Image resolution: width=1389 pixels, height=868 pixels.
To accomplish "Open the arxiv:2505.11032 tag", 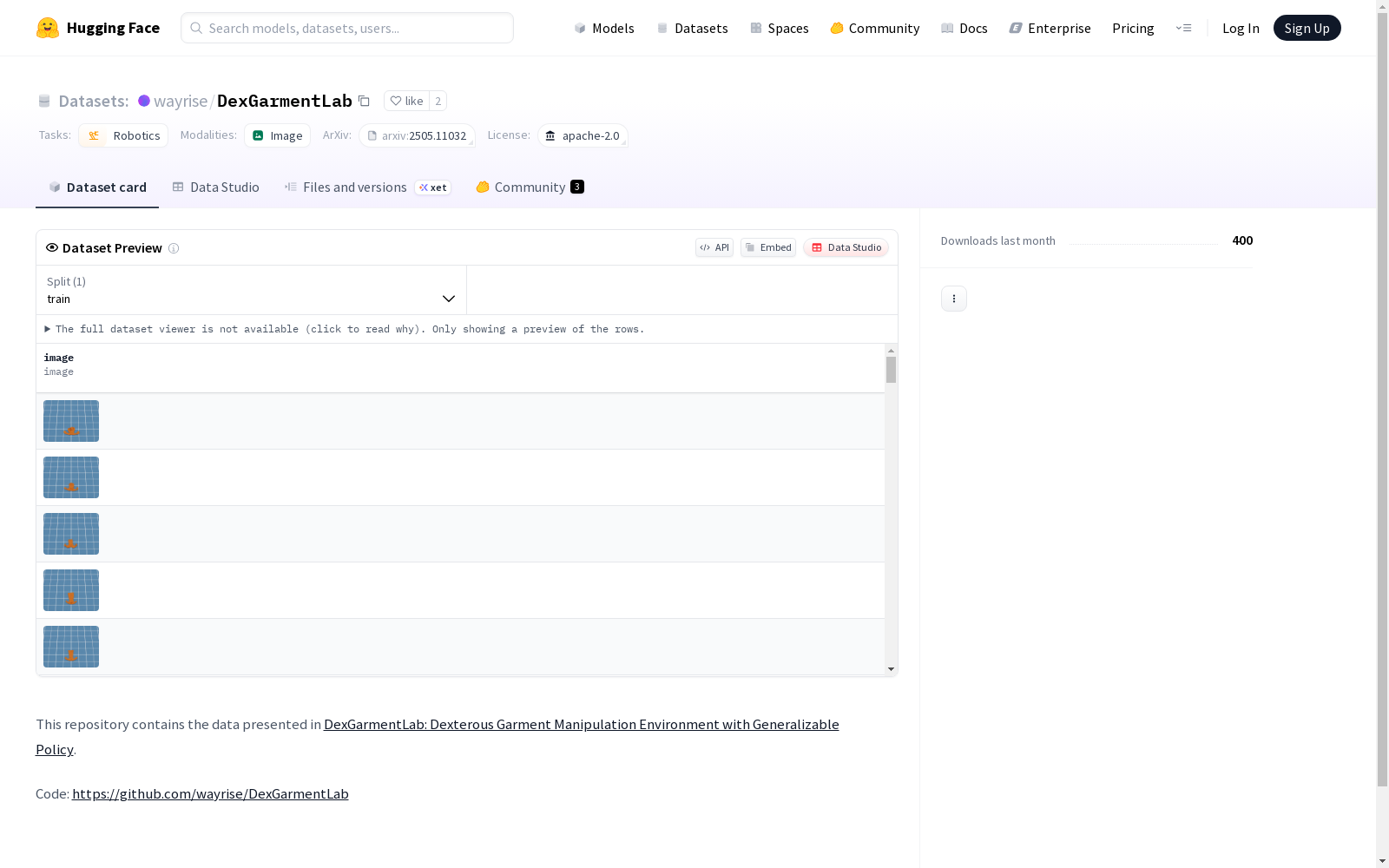I will [x=417, y=135].
